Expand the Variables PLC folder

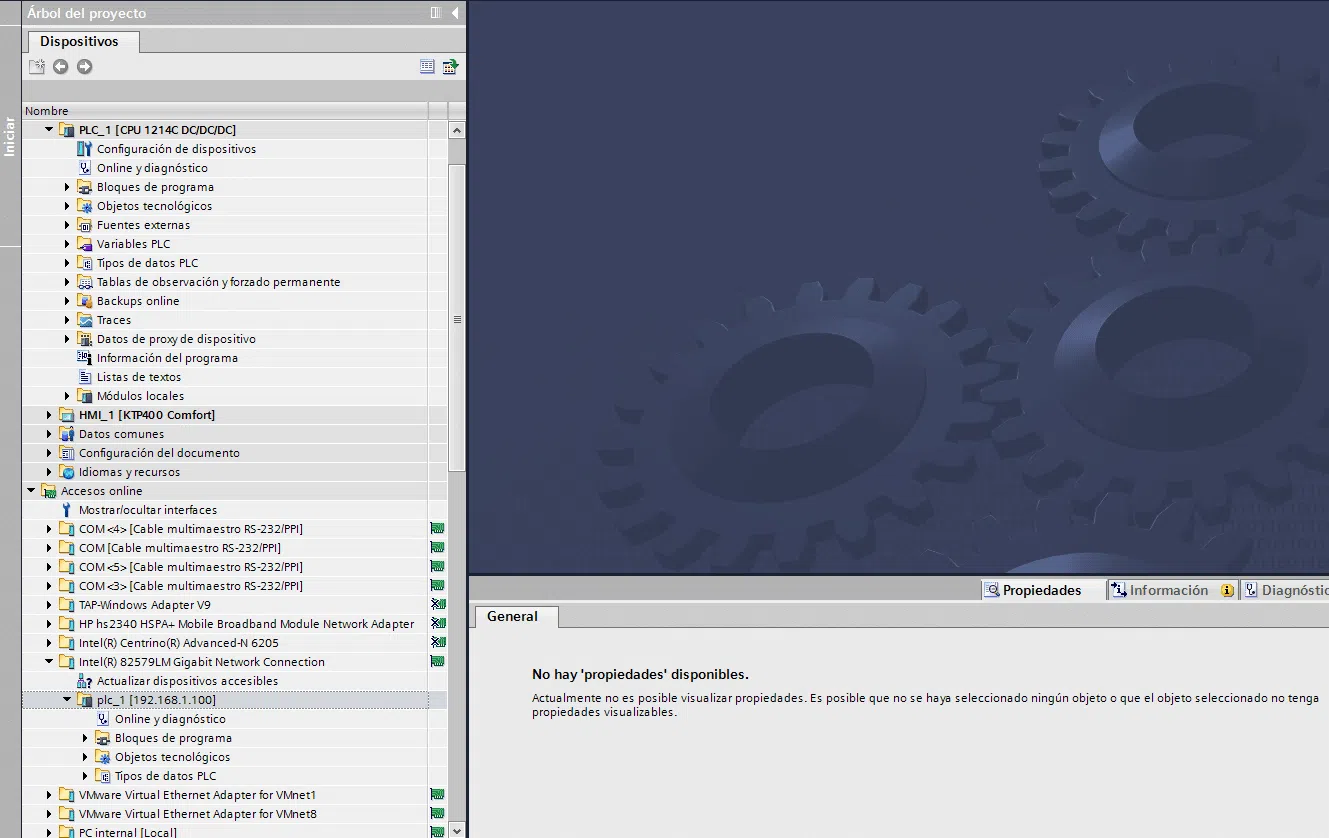click(68, 244)
